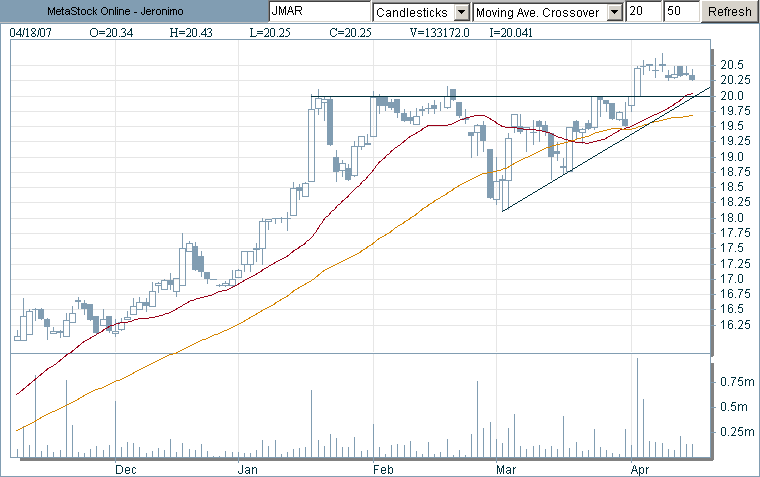Click the Dec label on the time axis
This screenshot has height=477, width=760.
(x=126, y=470)
